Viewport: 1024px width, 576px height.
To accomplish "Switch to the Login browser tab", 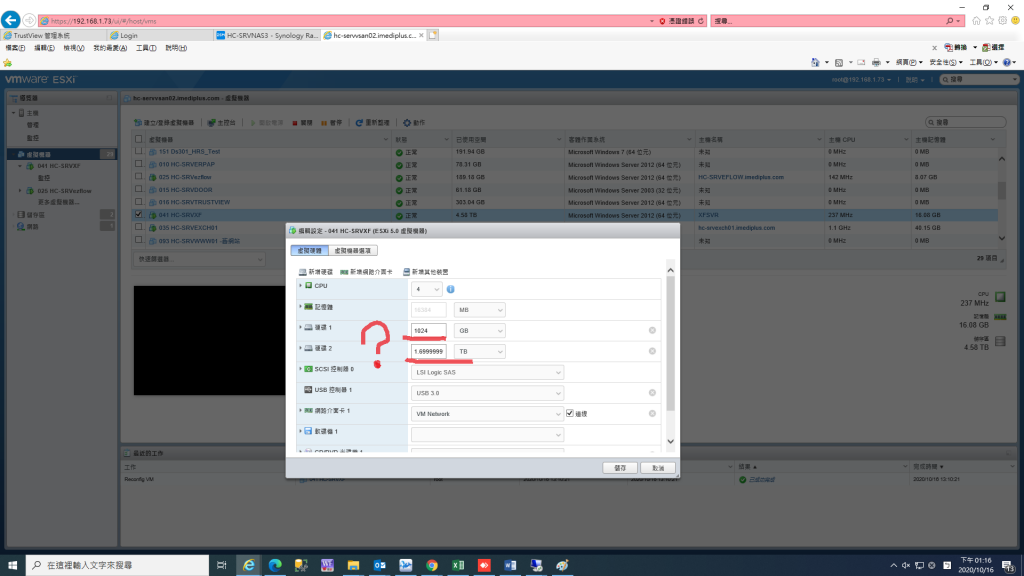I will coord(160,35).
